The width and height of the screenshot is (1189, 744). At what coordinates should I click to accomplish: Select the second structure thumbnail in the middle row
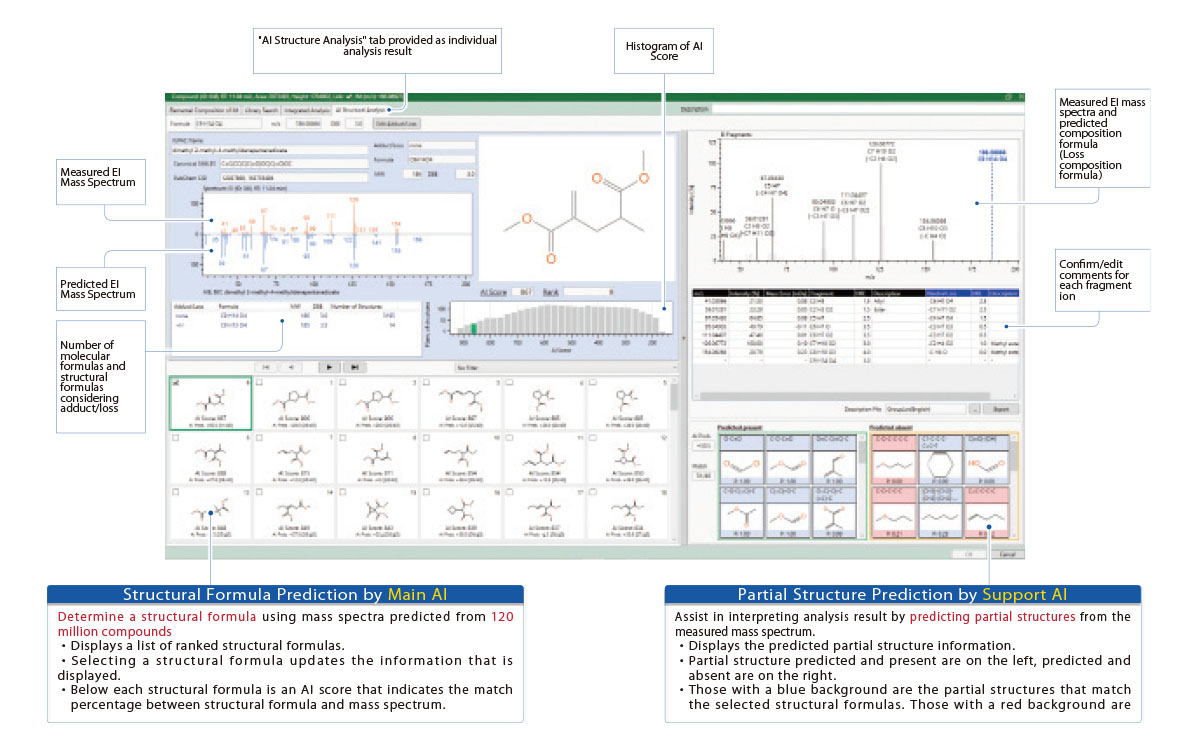(x=294, y=458)
